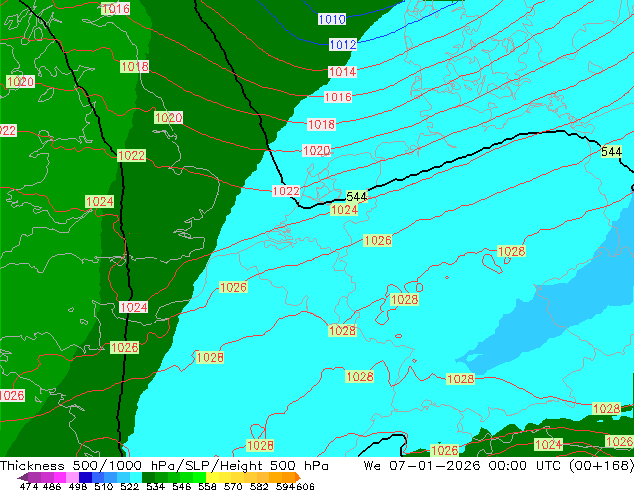Click the blue 1010 isobar label
Image resolution: width=634 pixels, height=490 pixels.
(332, 19)
